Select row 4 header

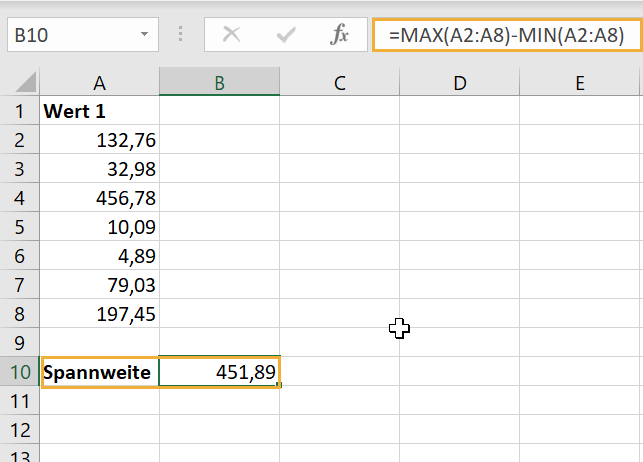(20, 198)
